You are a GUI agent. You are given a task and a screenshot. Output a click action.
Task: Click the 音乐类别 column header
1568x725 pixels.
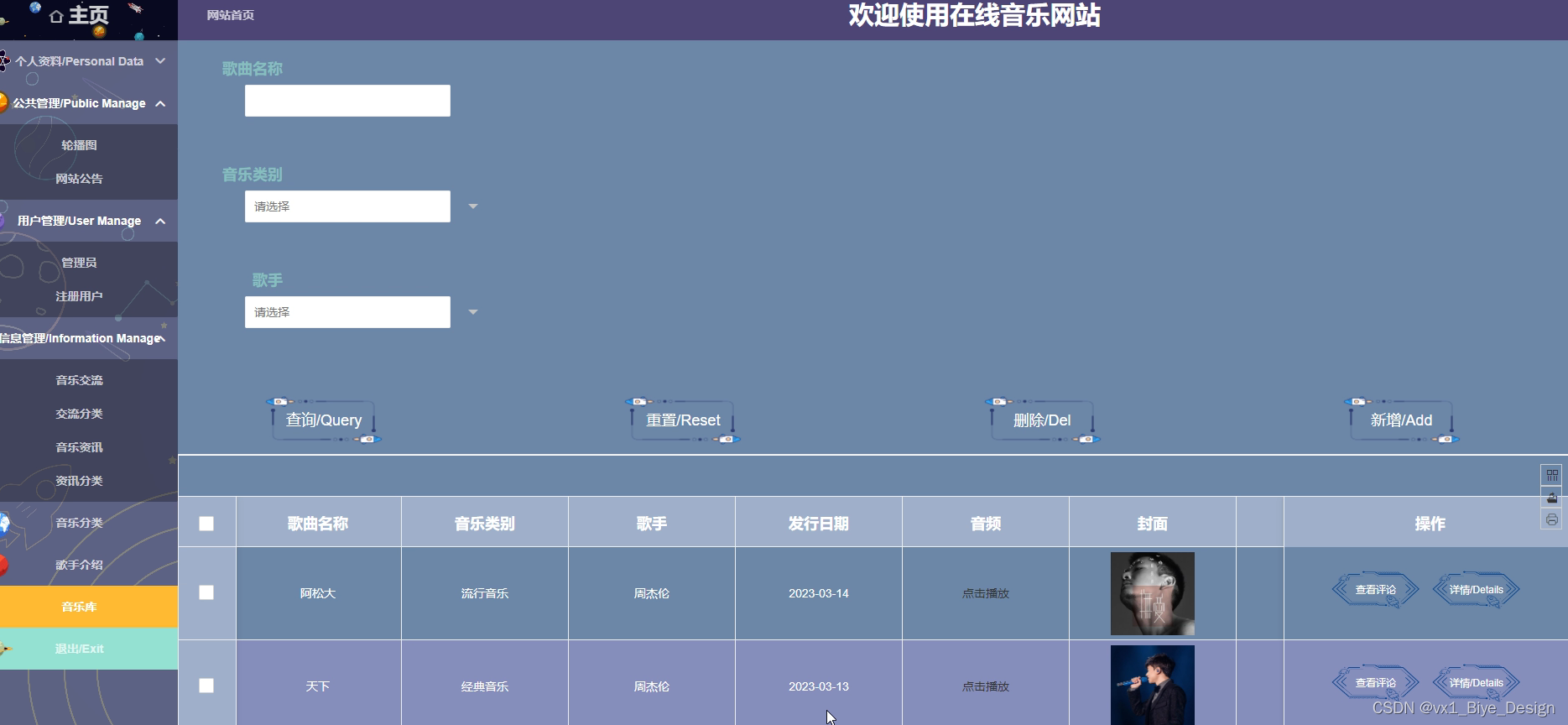pyautogui.click(x=485, y=524)
